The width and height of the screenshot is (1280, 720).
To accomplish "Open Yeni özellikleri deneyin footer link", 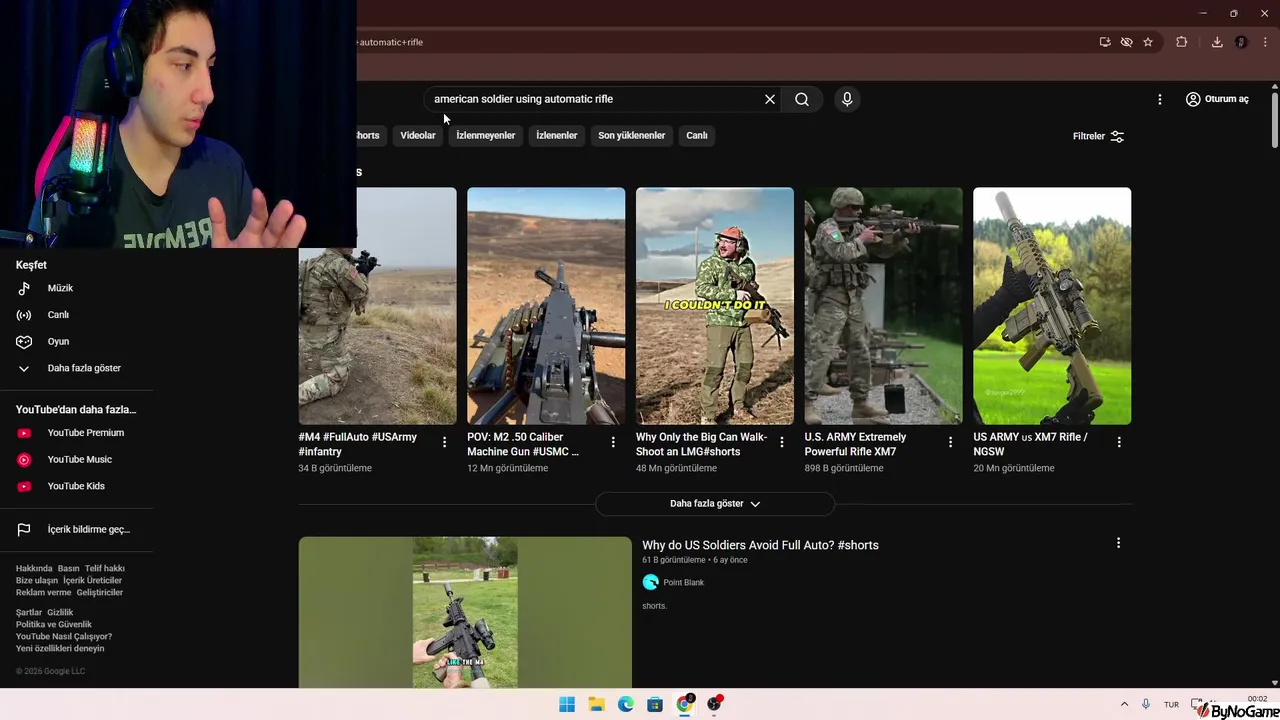I will coord(60,649).
